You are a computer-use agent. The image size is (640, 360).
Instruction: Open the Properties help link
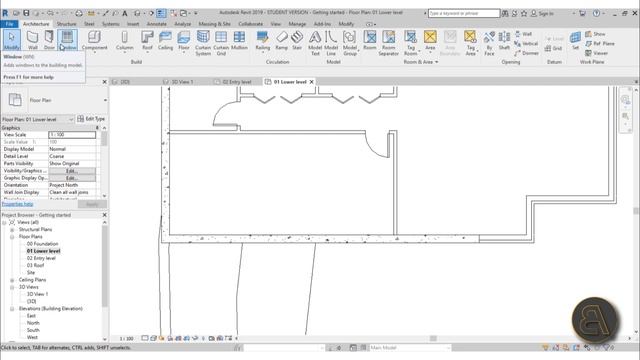(x=18, y=204)
